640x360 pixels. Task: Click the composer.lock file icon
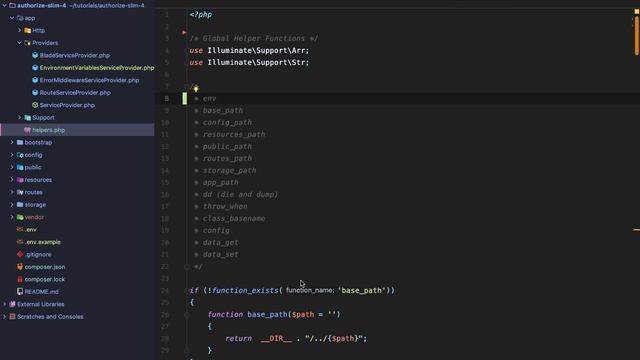point(20,279)
